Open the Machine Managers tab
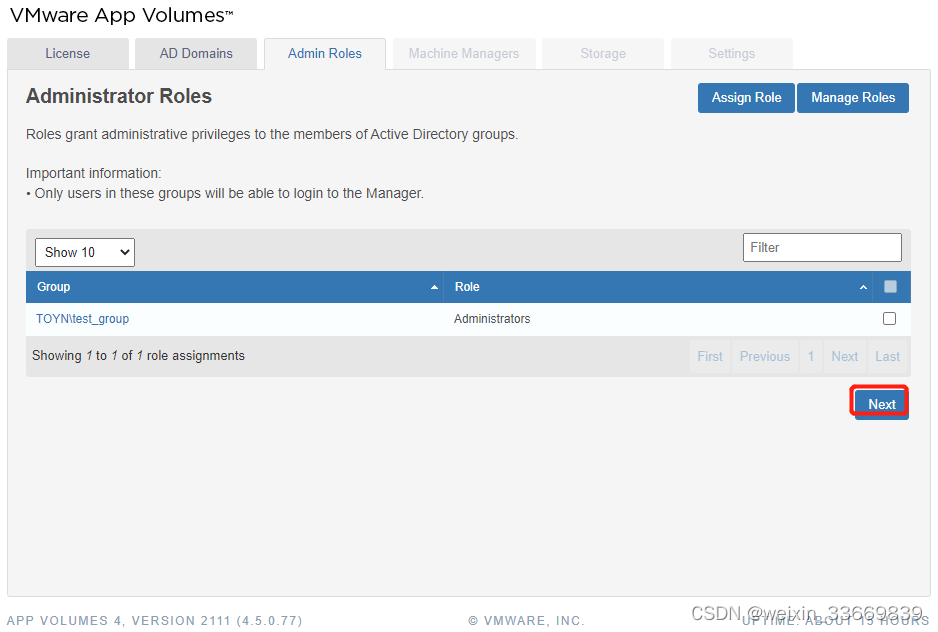The width and height of the screenshot is (938, 632). [464, 54]
